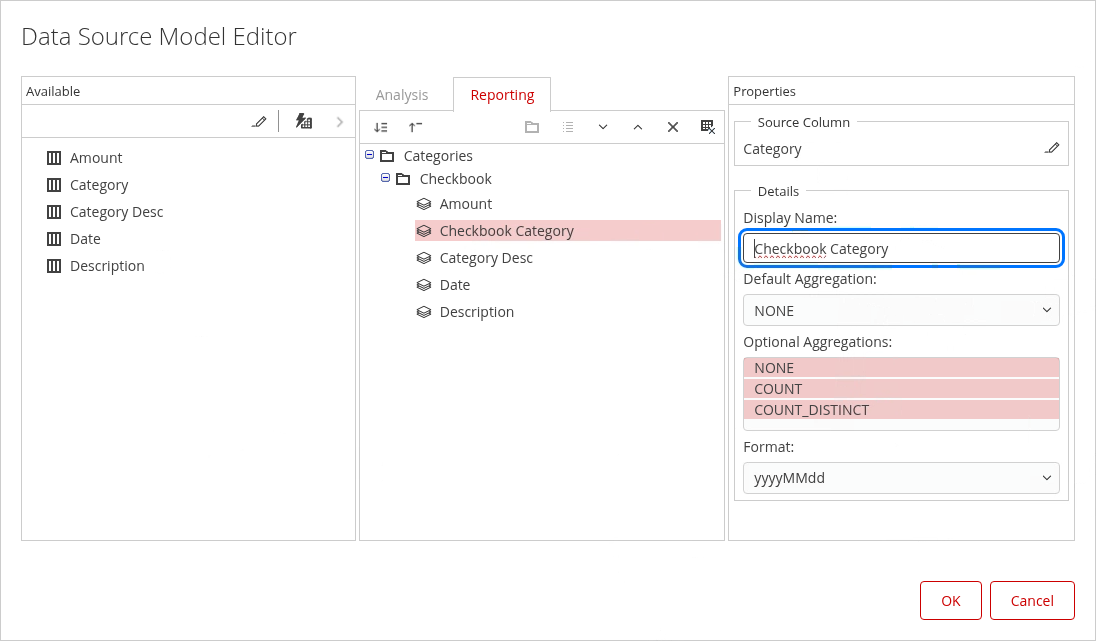Screen dimensions: 1096x641
Task: Click the Display Name input field
Action: (x=901, y=249)
